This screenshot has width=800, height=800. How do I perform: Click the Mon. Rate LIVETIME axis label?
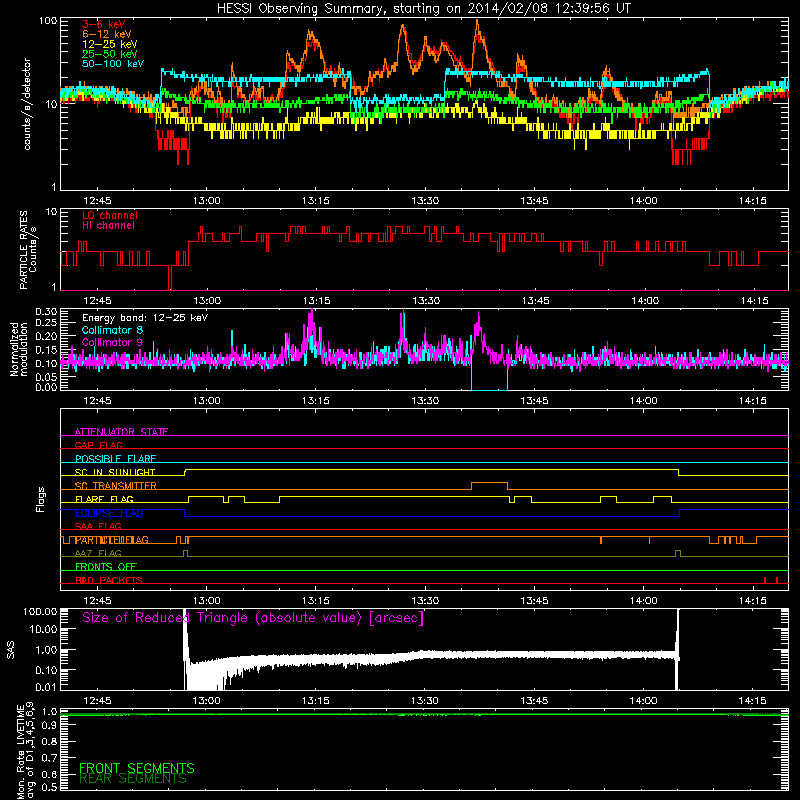point(26,749)
